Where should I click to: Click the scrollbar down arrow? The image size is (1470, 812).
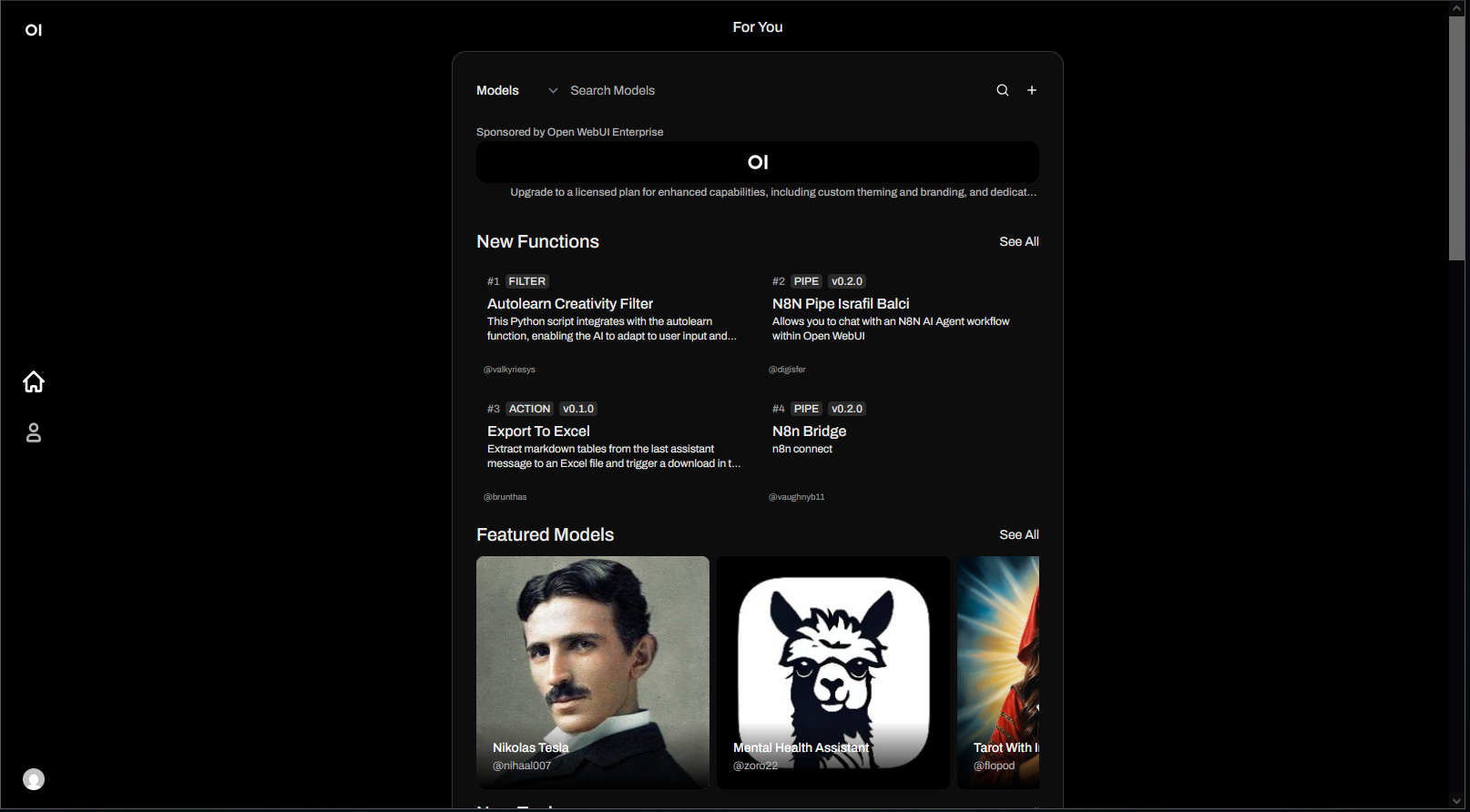click(1456, 801)
